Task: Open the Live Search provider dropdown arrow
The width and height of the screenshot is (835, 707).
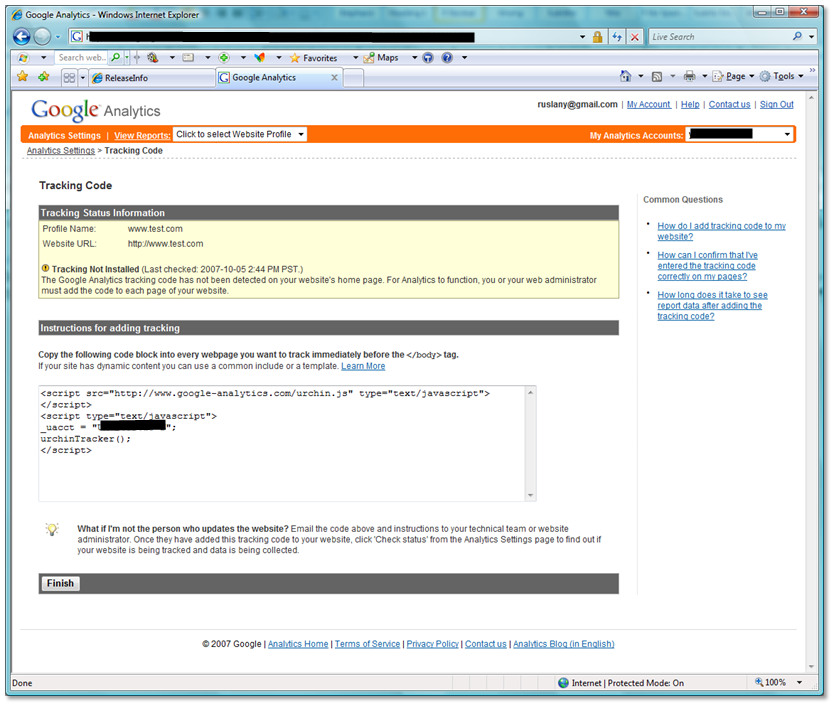Action: 811,37
